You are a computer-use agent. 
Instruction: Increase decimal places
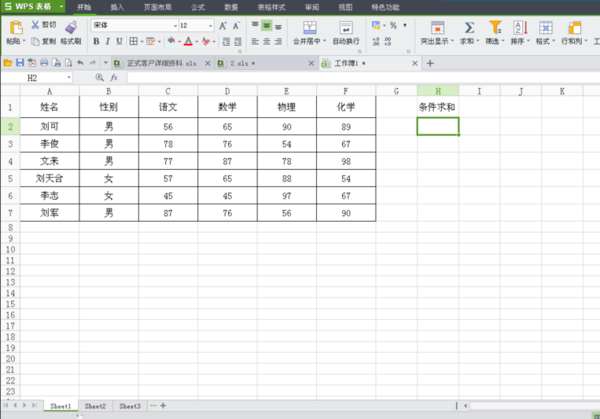[x=376, y=41]
